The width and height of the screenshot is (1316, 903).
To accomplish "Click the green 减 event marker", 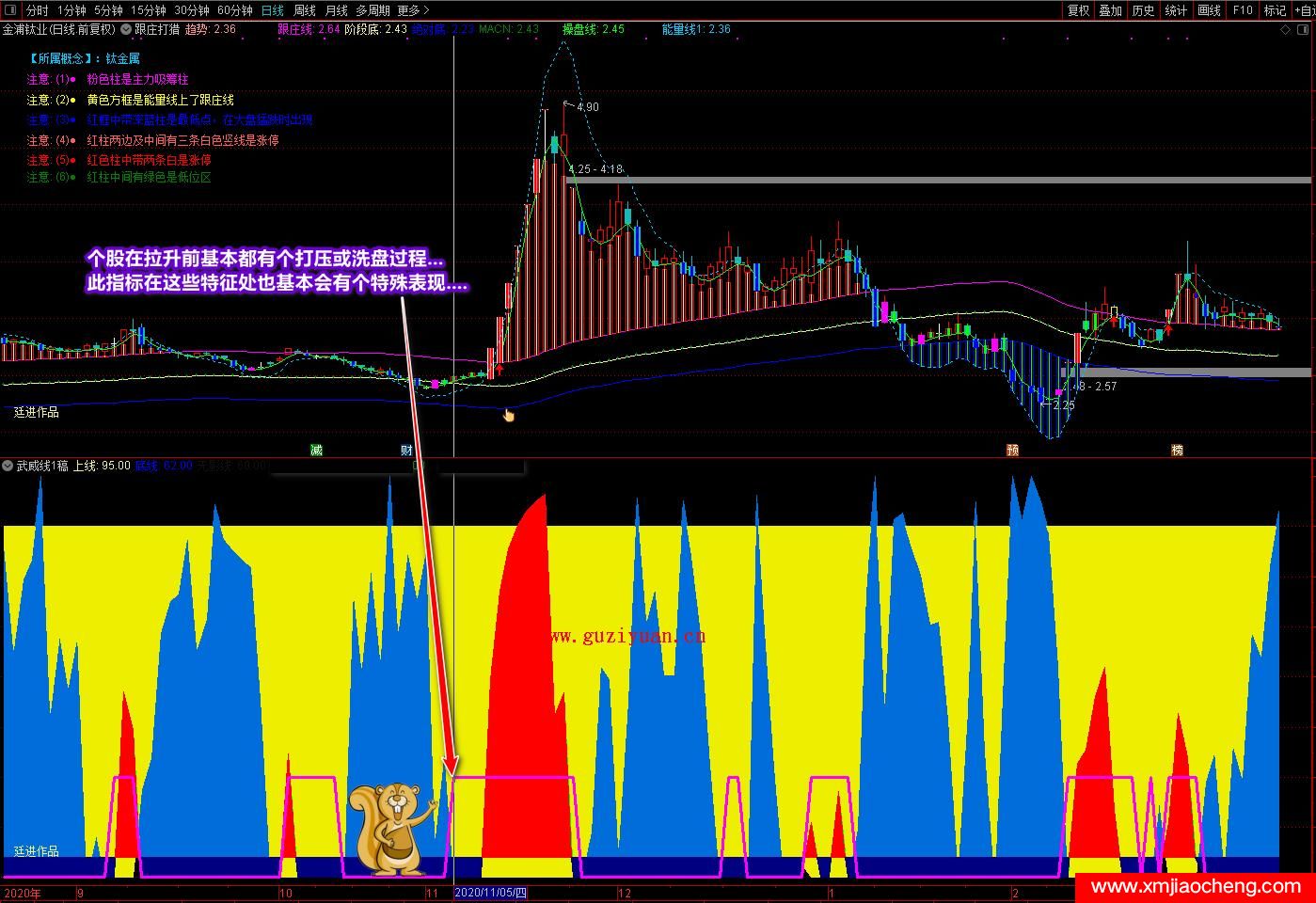I will [317, 450].
